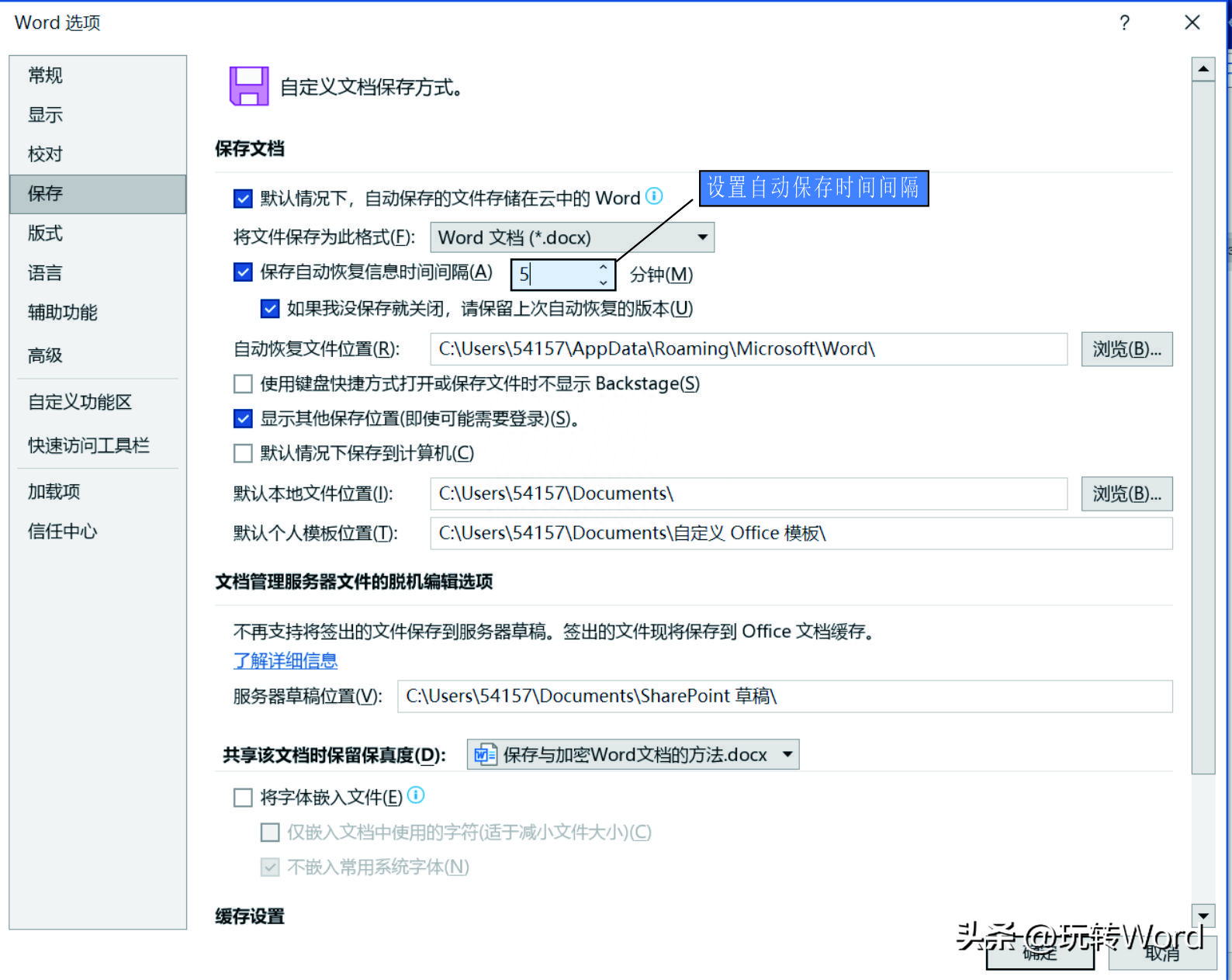
Task: Increase the auto-recover minutes with up arrow
Action: coord(603,267)
